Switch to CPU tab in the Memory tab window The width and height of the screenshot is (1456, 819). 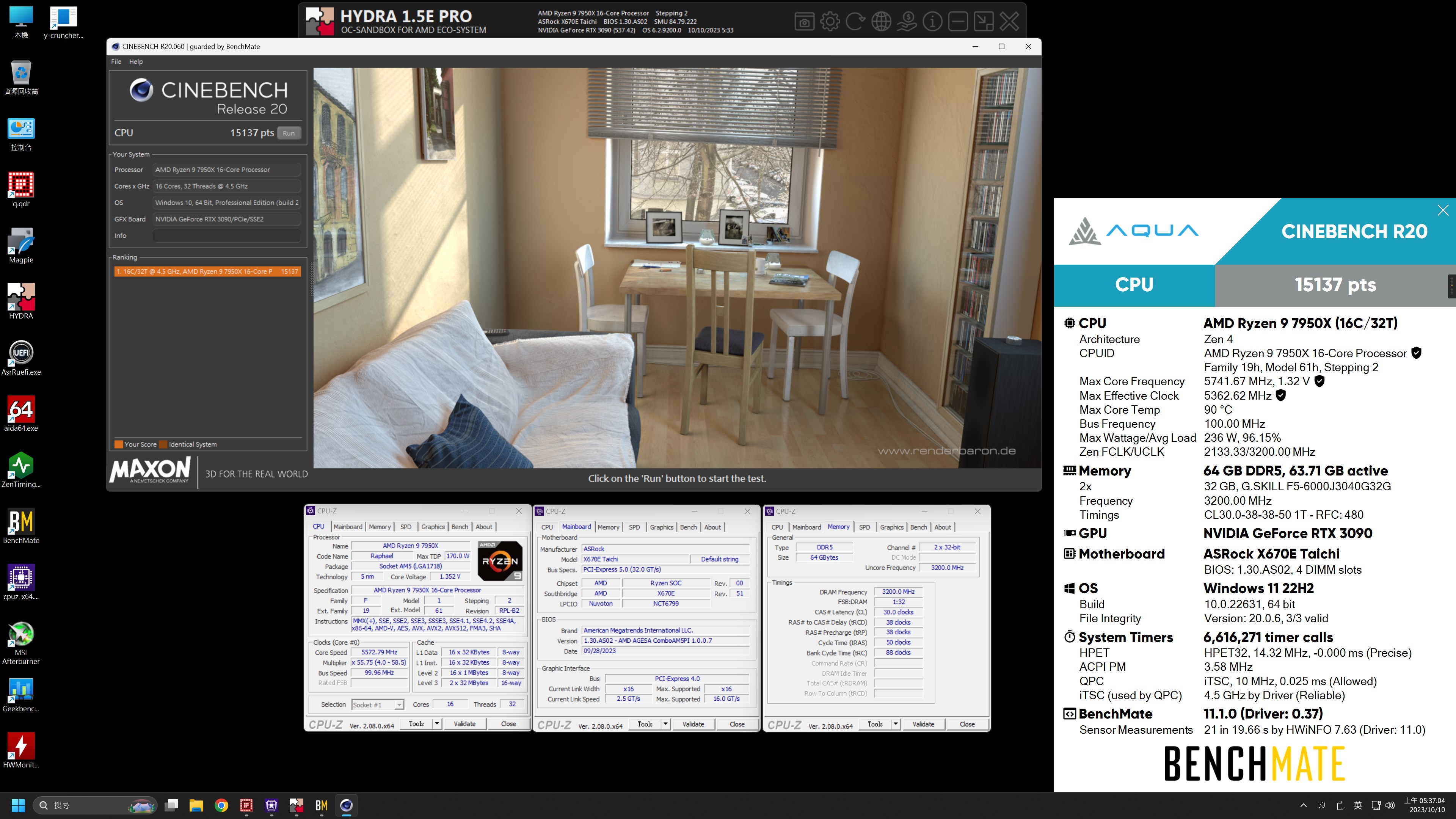(777, 527)
